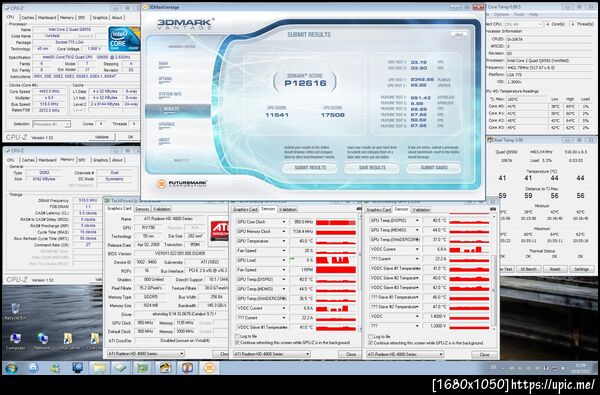Click the ATI Radeon logo in GPU-Z

tap(220, 231)
